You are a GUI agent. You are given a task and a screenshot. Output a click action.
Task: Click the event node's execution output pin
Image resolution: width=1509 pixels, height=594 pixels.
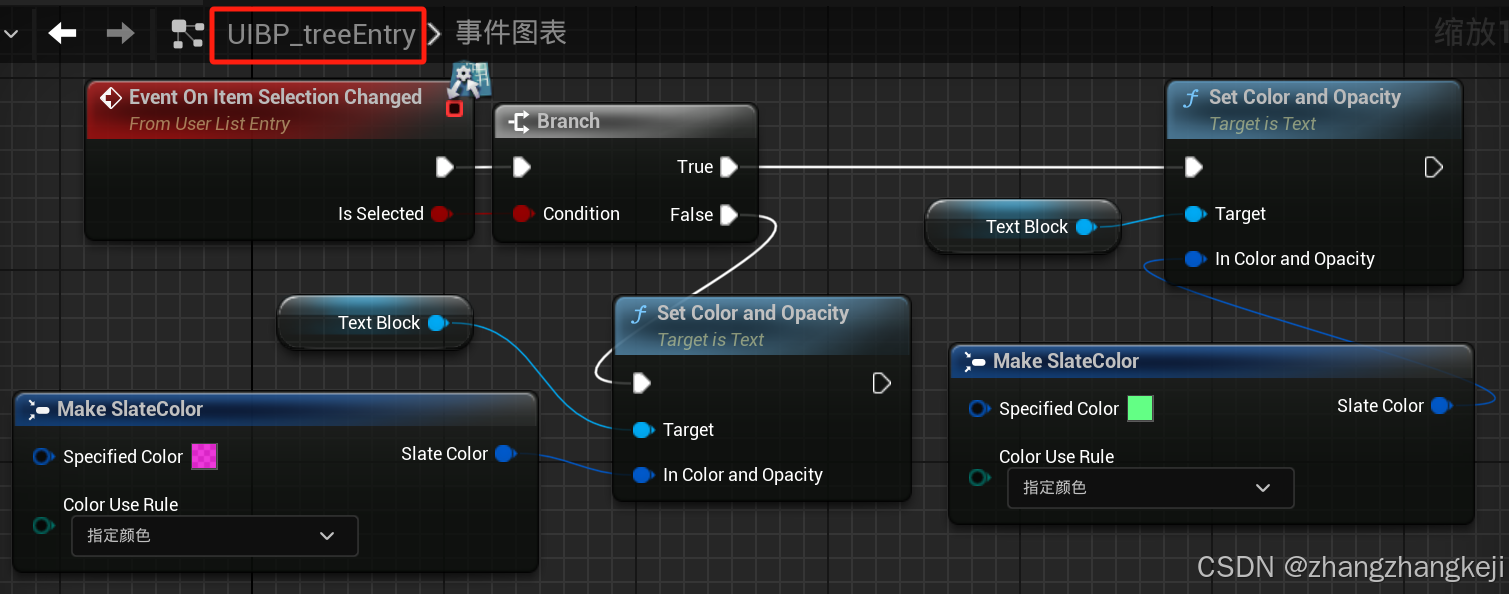pos(445,167)
